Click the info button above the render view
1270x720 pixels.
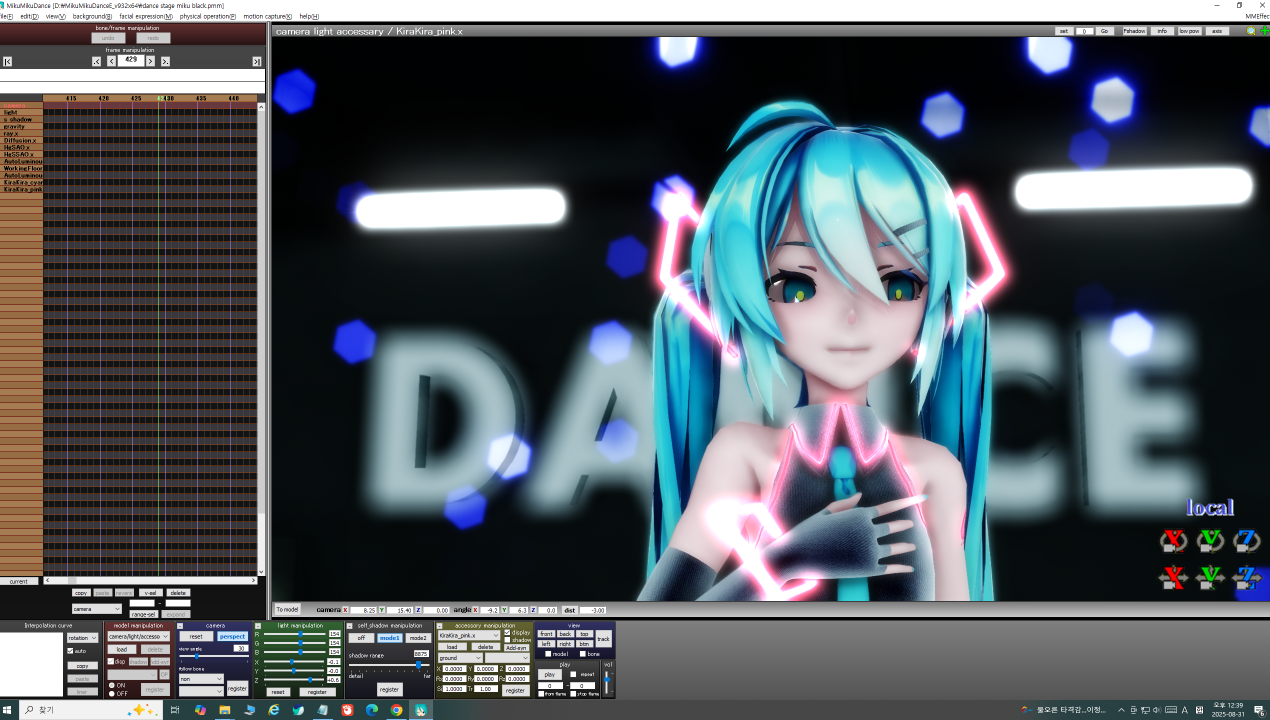(1162, 31)
